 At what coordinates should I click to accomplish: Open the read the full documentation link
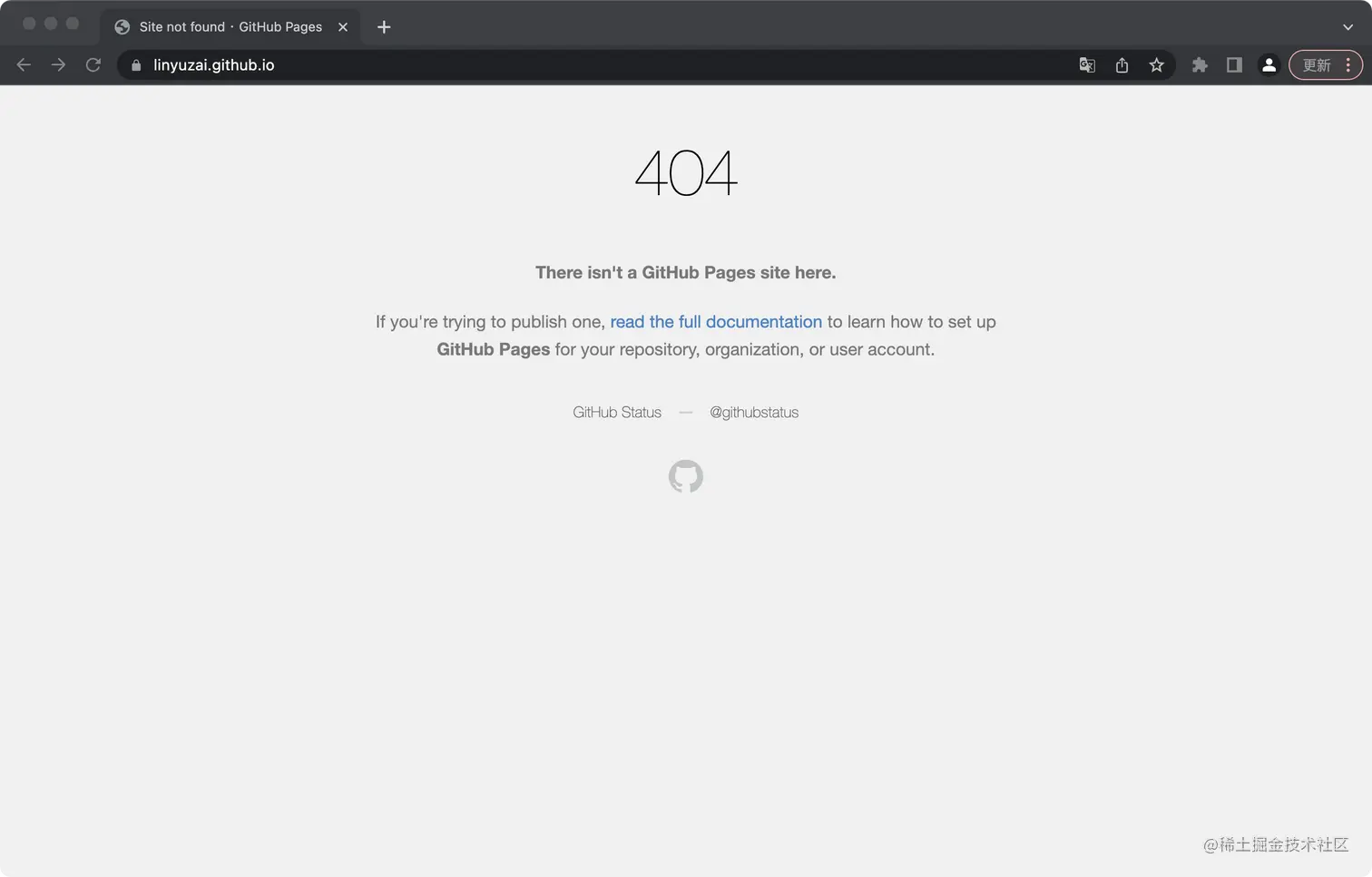pyautogui.click(x=716, y=322)
